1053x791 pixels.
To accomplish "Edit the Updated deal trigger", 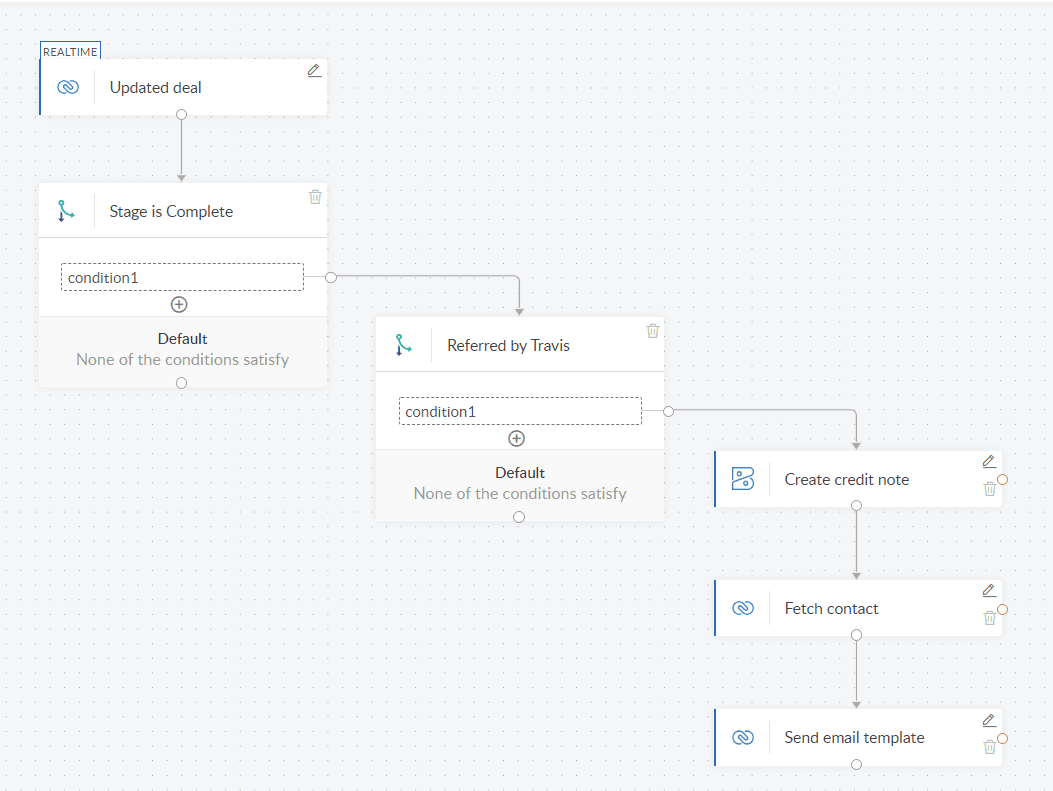I will (x=313, y=70).
